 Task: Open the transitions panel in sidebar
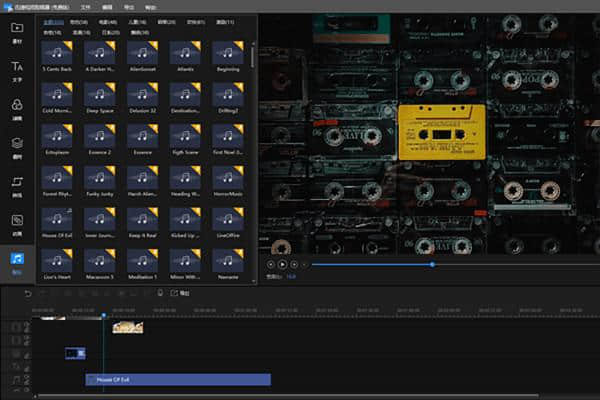pos(16,184)
